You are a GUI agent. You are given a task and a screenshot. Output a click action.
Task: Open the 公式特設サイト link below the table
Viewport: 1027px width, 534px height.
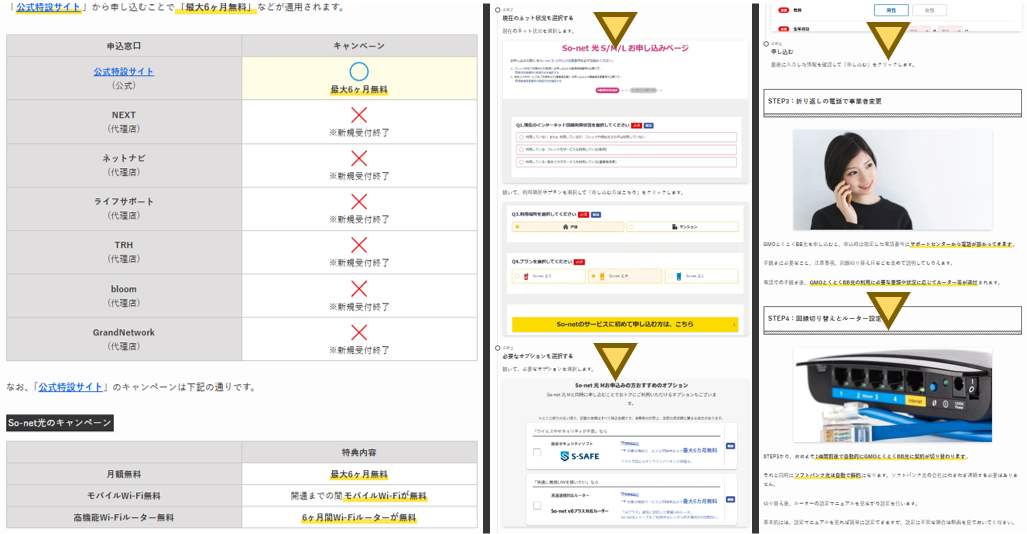pos(72,387)
